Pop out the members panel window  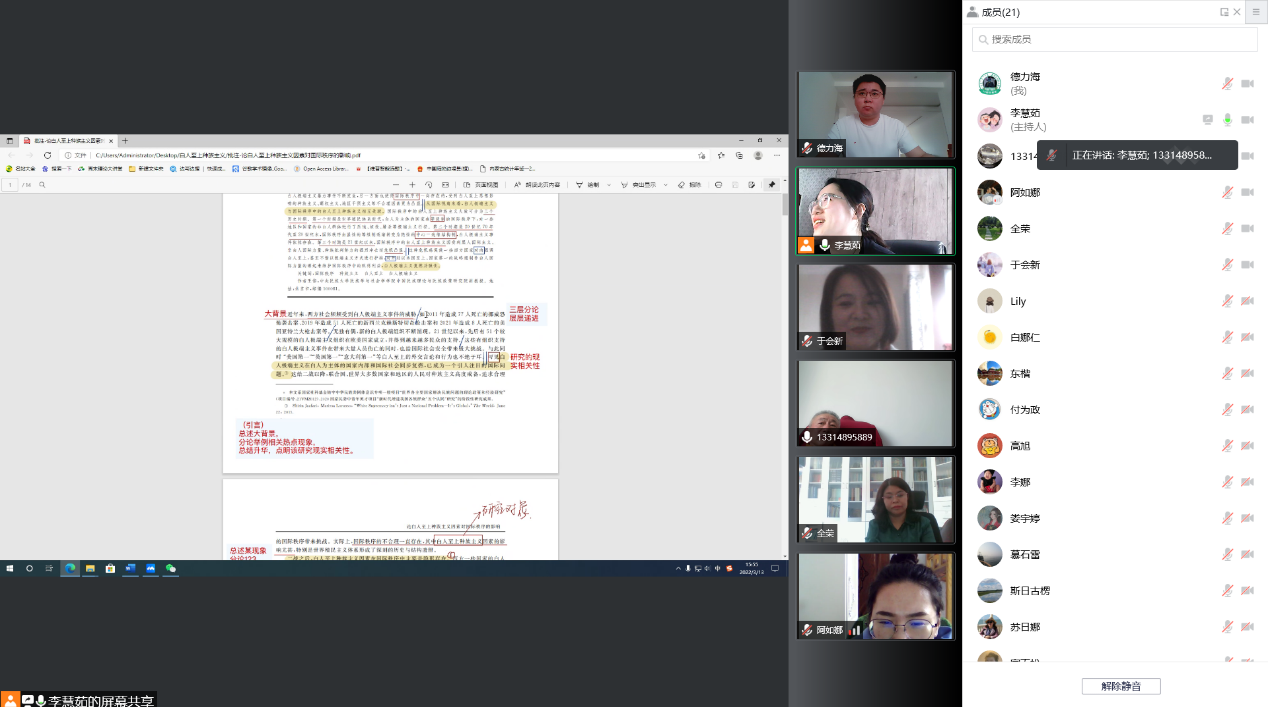(x=1224, y=12)
